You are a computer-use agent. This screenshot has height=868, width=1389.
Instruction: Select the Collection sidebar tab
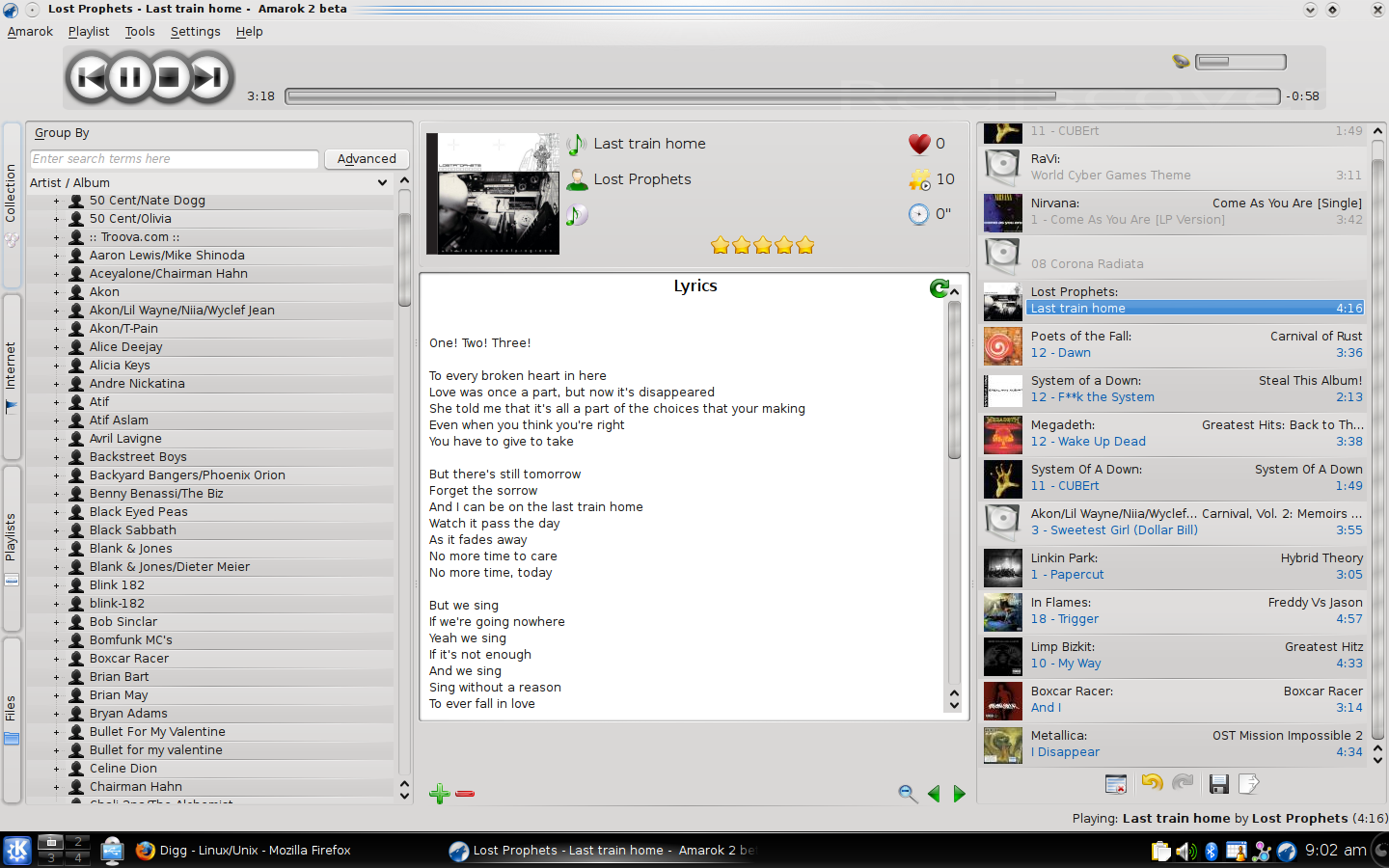point(12,204)
